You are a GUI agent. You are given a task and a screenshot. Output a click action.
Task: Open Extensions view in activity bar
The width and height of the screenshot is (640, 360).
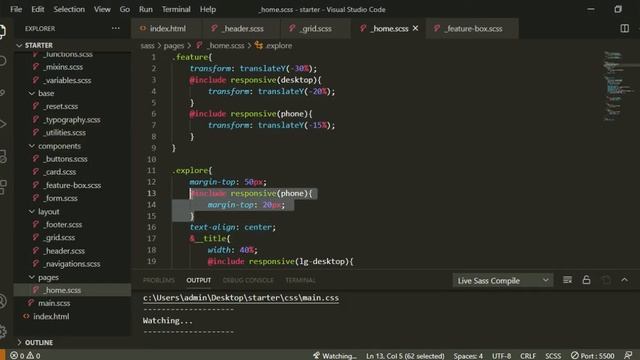2,187
